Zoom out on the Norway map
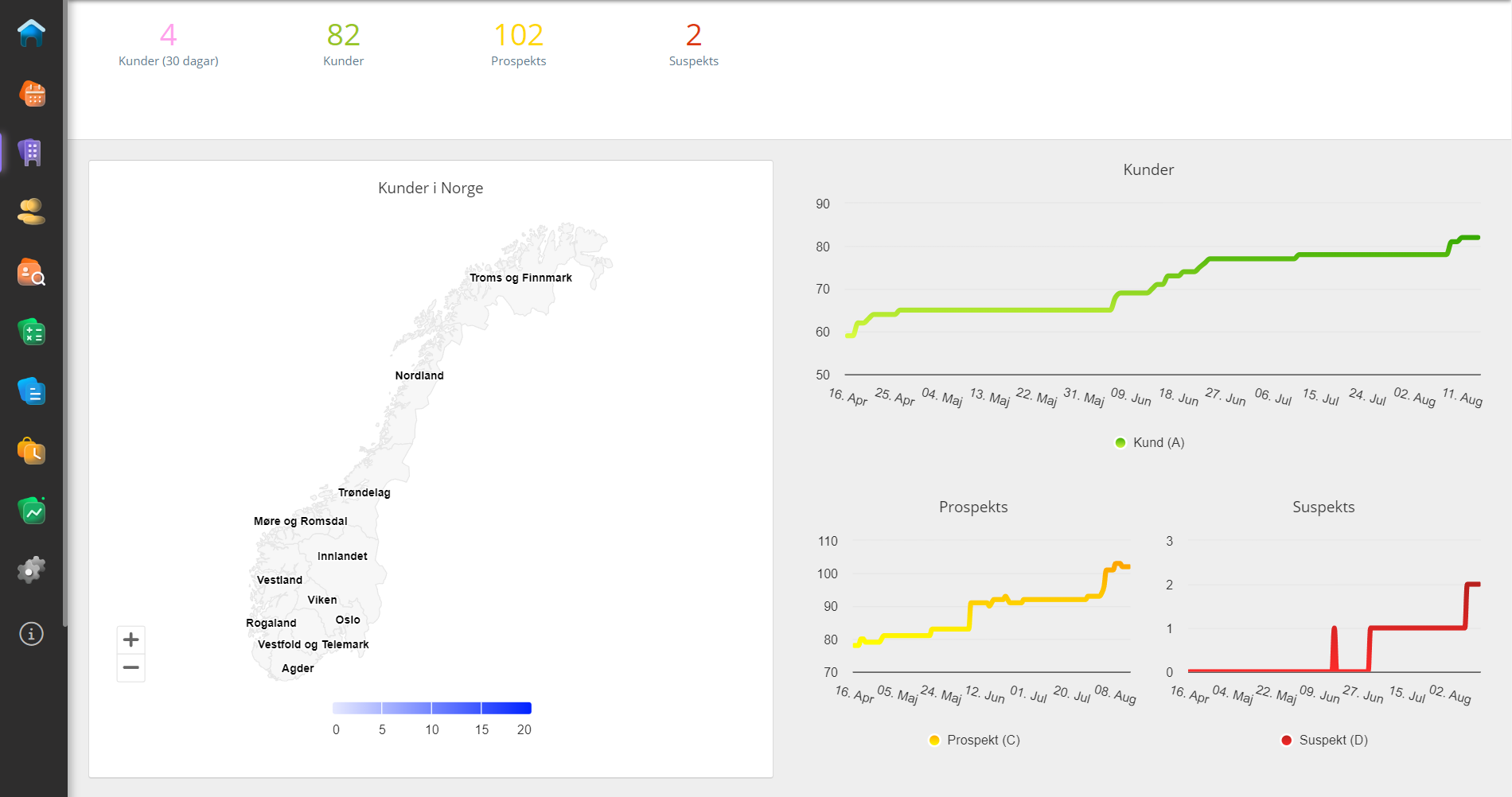The image size is (1512, 797). (131, 668)
